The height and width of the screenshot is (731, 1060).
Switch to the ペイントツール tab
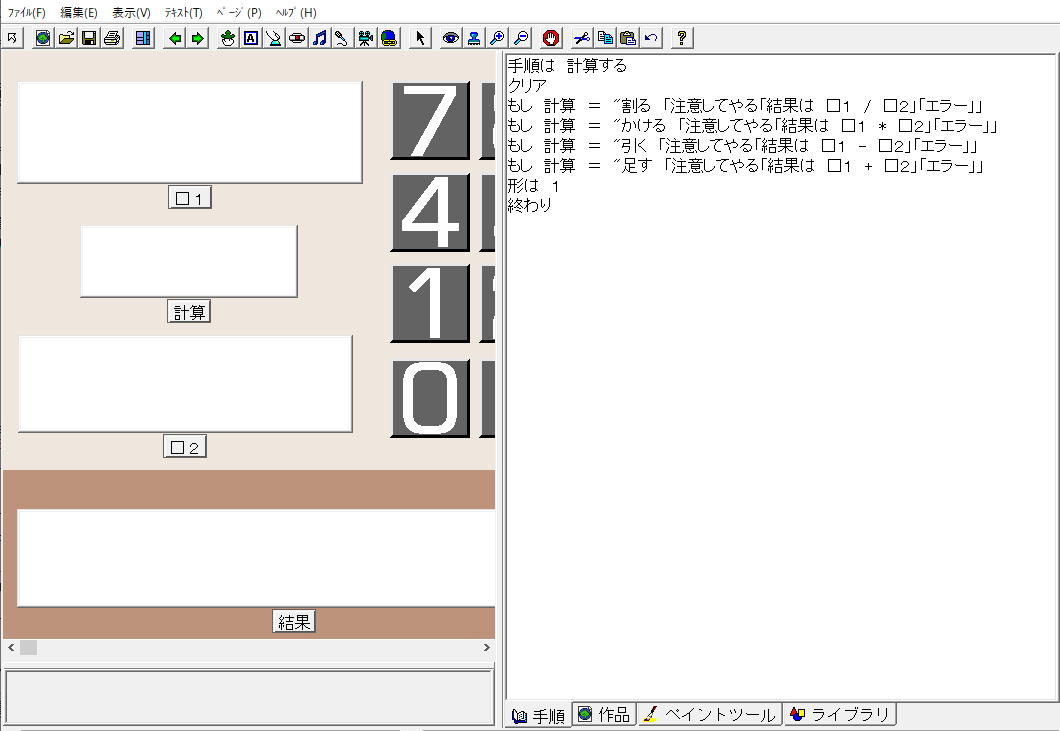710,715
